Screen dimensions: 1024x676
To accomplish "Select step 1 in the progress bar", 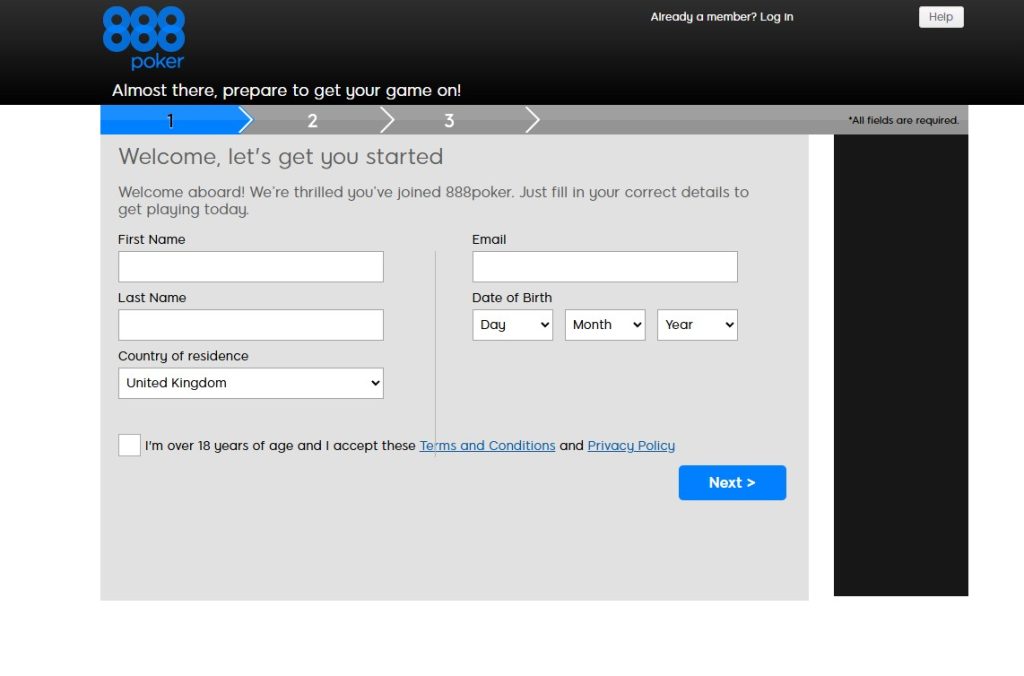I will [171, 120].
